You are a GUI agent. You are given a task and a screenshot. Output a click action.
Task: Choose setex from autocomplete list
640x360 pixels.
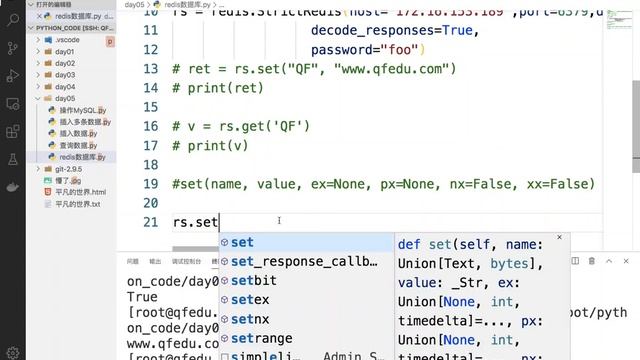point(306,300)
